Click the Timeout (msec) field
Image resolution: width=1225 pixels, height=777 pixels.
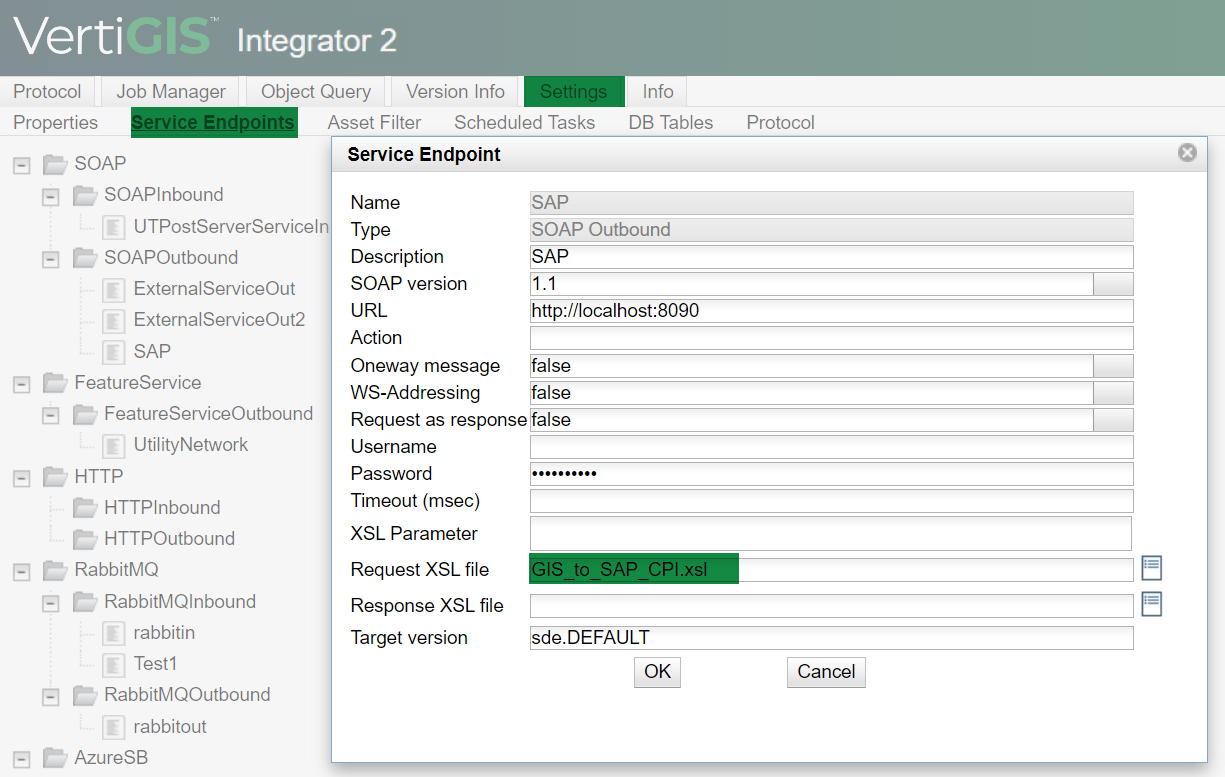832,501
